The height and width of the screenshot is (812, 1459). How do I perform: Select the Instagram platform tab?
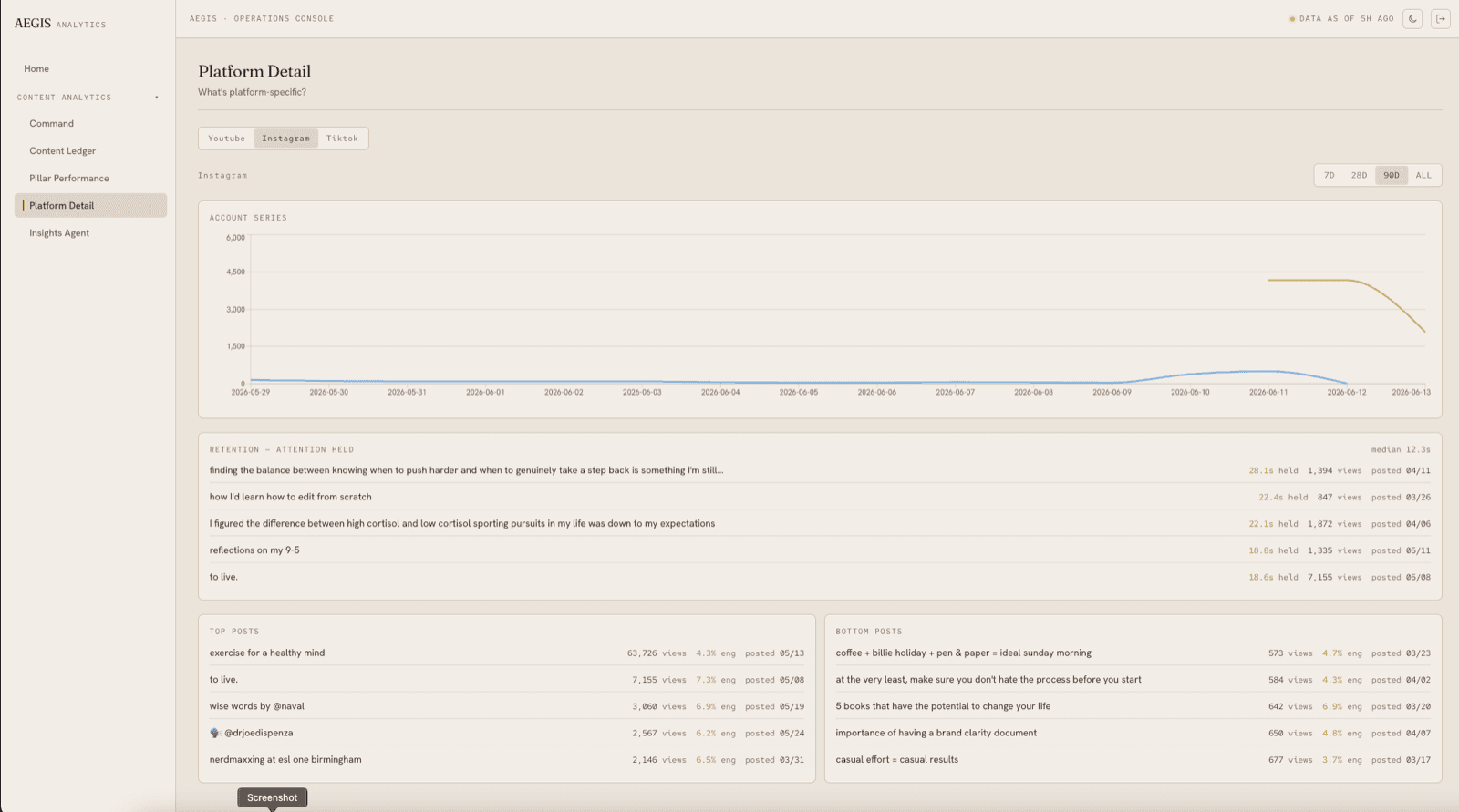click(x=285, y=139)
